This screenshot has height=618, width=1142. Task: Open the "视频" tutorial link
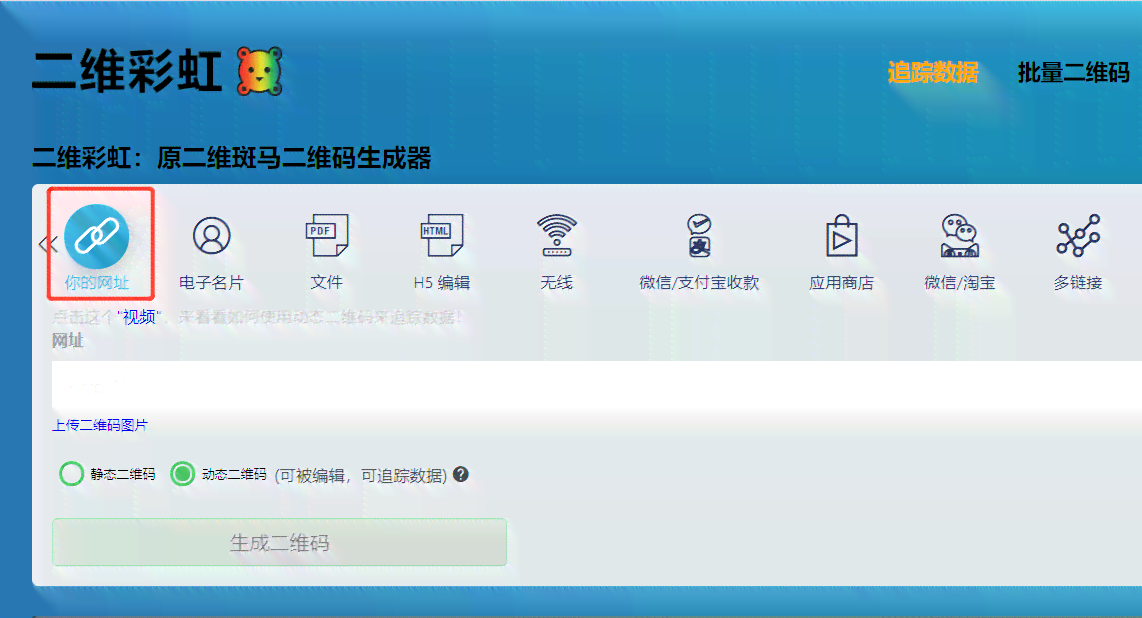coord(139,317)
